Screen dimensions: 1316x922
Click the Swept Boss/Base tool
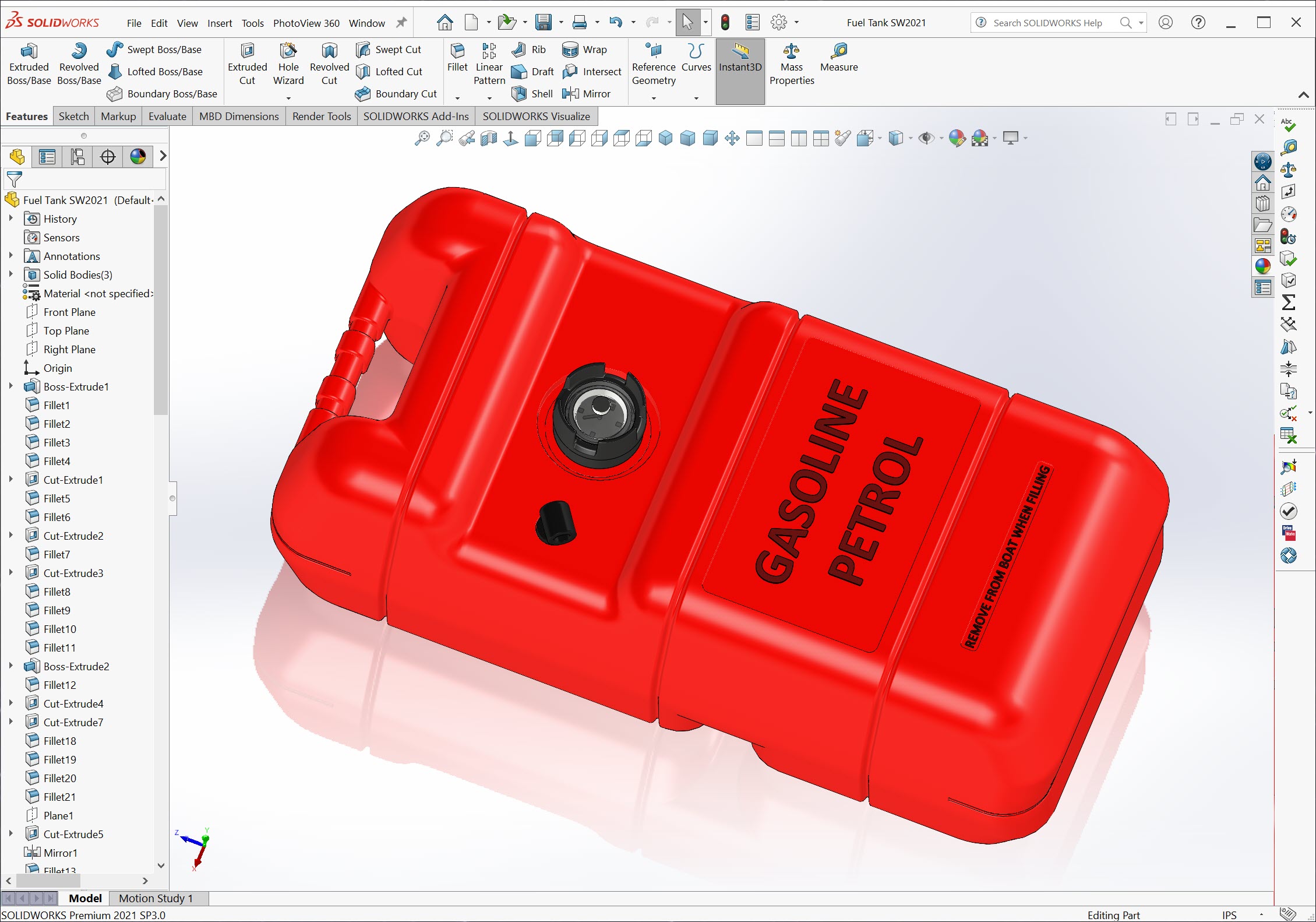[x=154, y=50]
